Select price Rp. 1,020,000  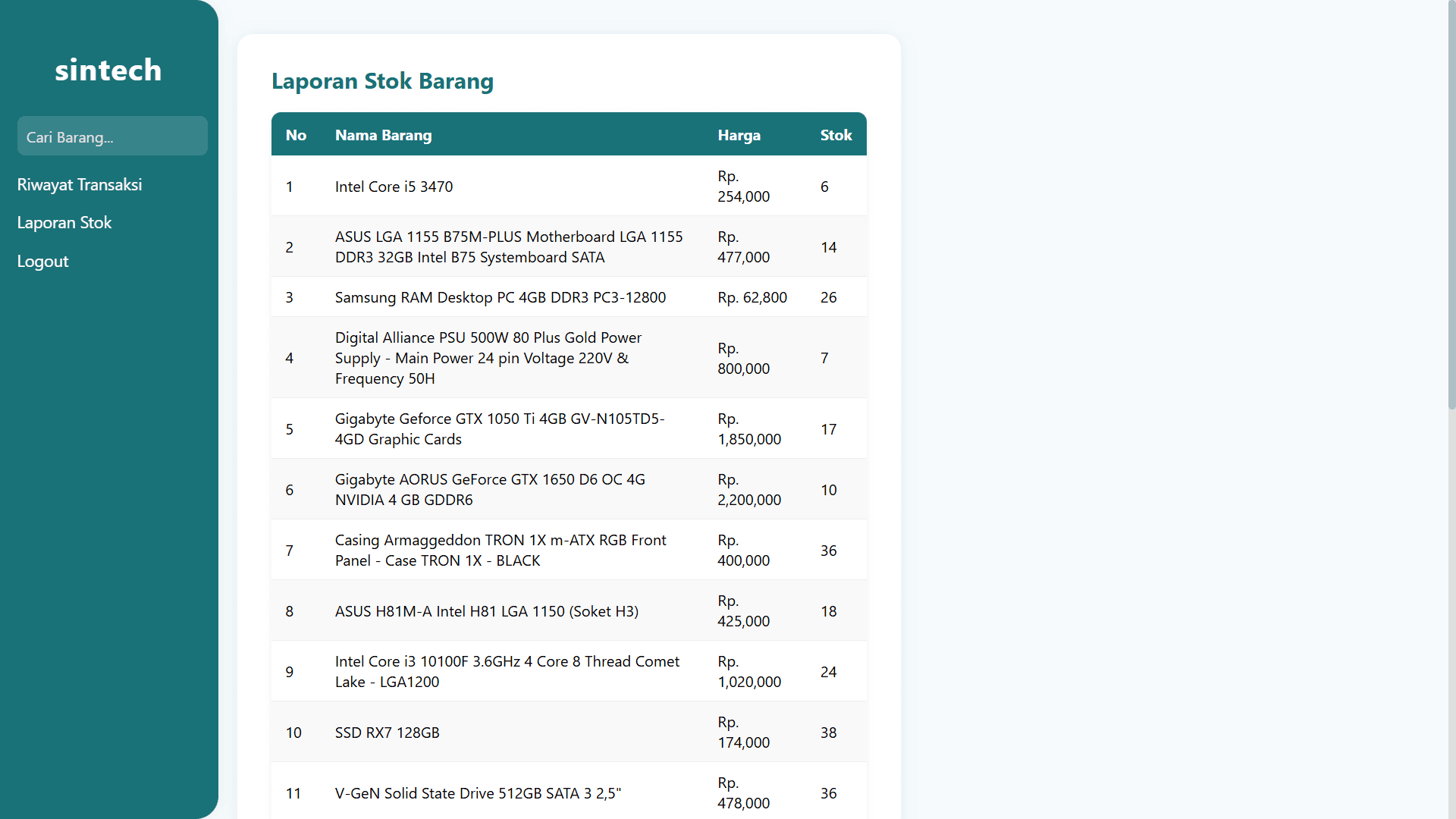pos(749,671)
